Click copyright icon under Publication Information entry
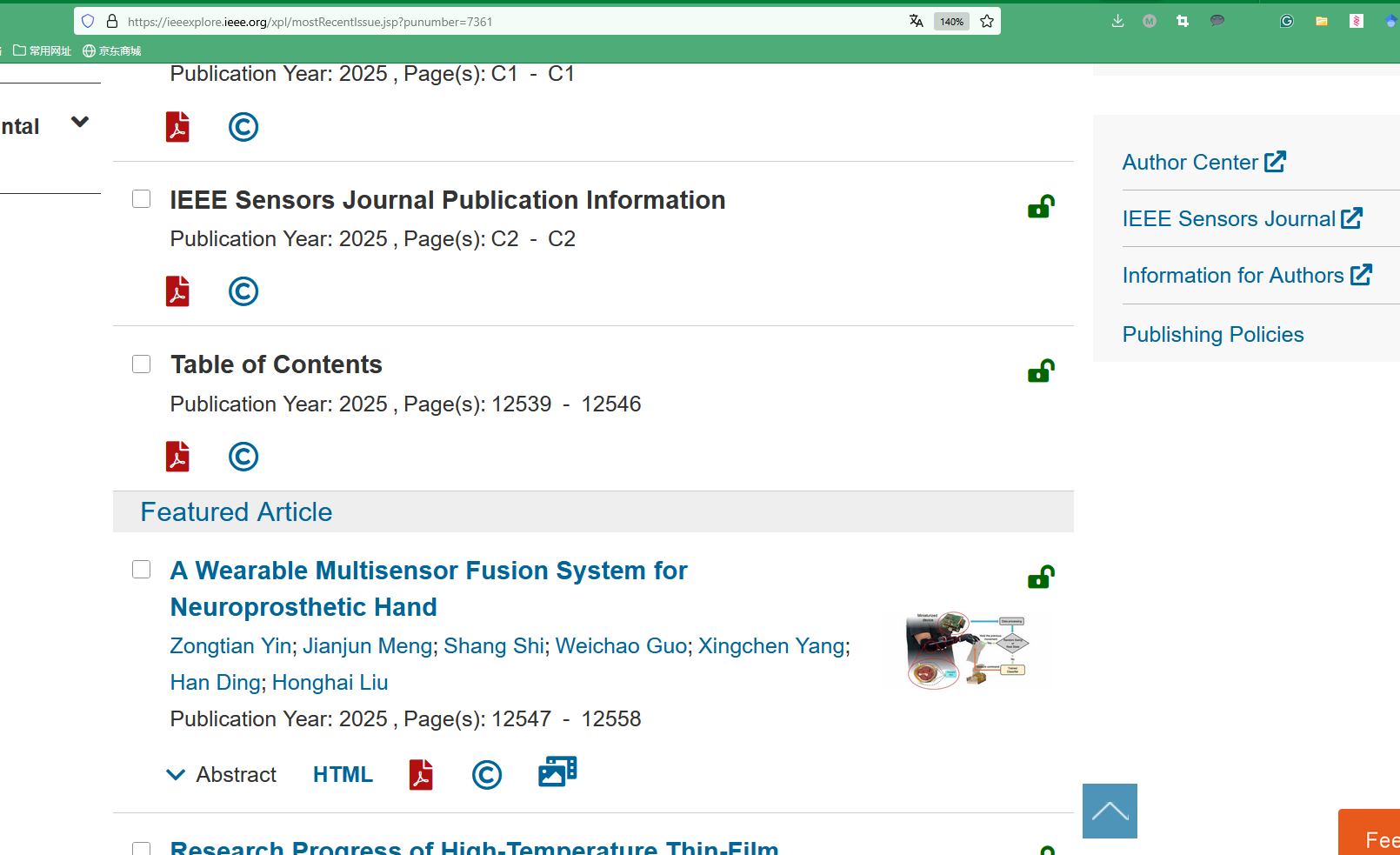The image size is (1400, 855). (x=243, y=291)
